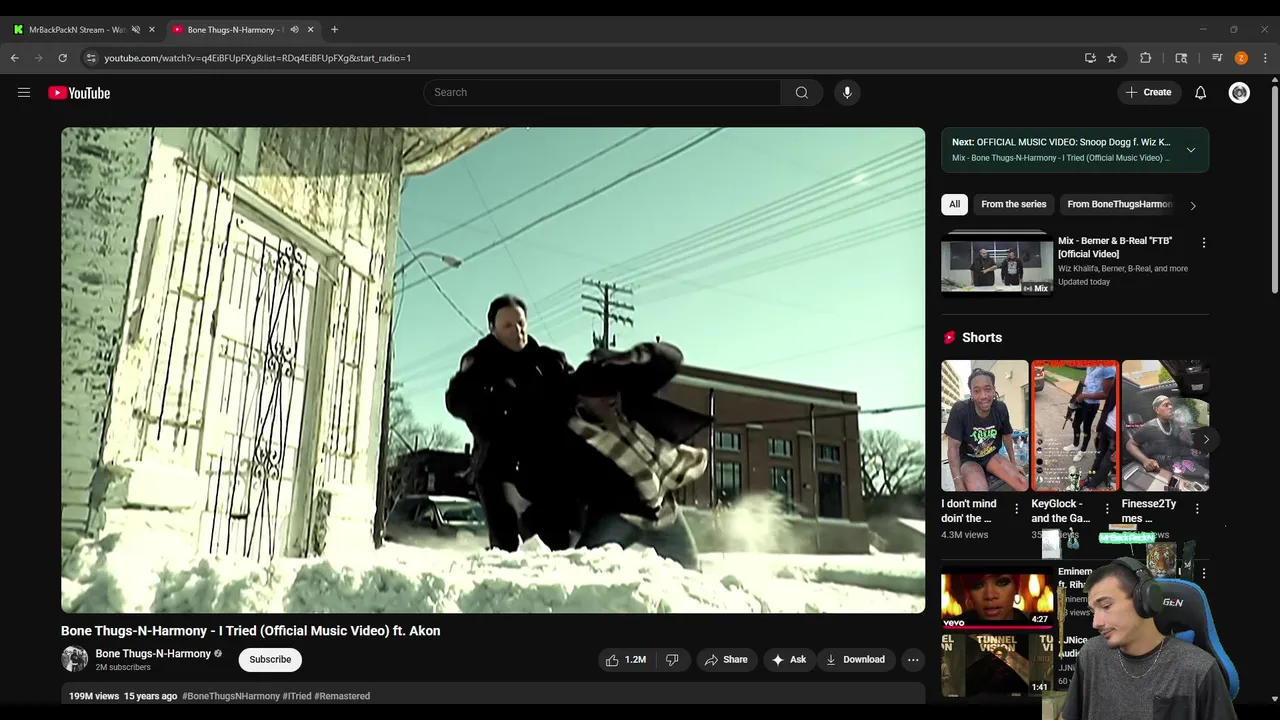Close the Bone Thugs-N-Harmony tab
The image size is (1280, 720).
click(x=310, y=30)
